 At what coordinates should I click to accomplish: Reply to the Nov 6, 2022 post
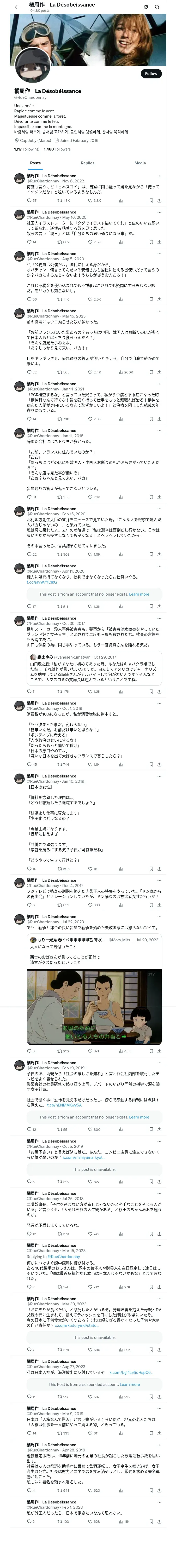pos(28,200)
